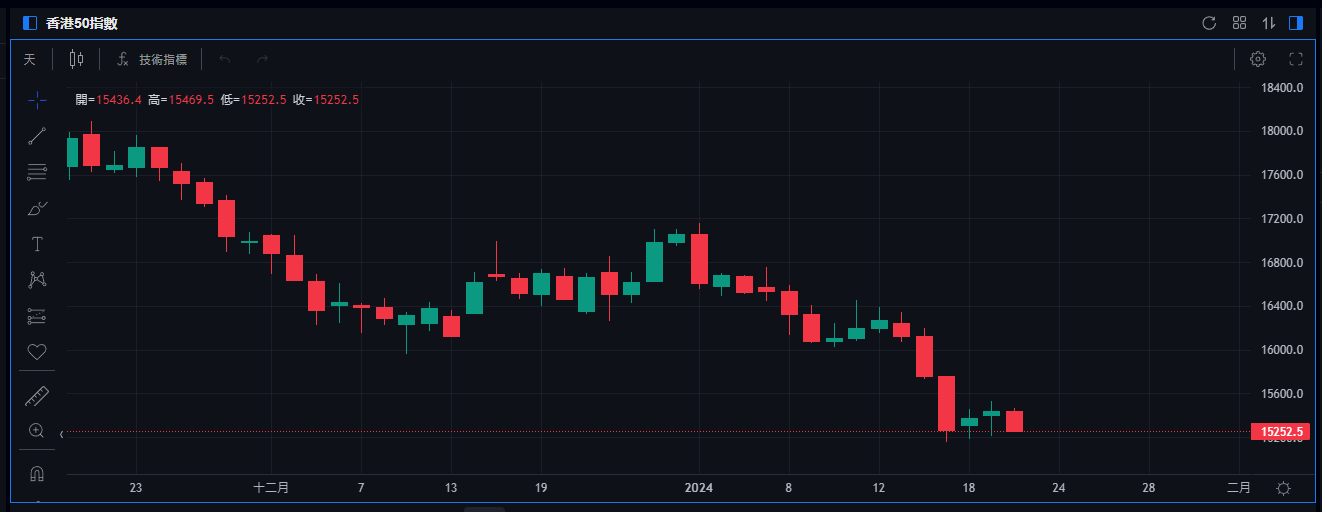Click the 香港50指數 chart title

82,23
